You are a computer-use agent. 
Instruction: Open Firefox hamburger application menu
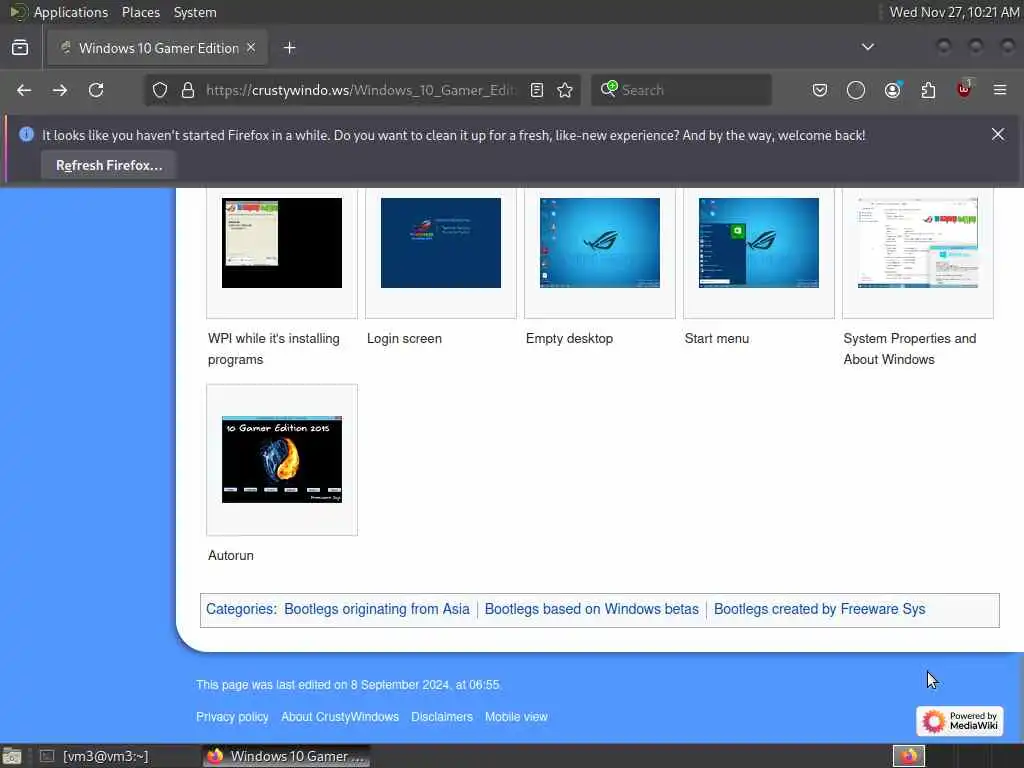click(1000, 90)
